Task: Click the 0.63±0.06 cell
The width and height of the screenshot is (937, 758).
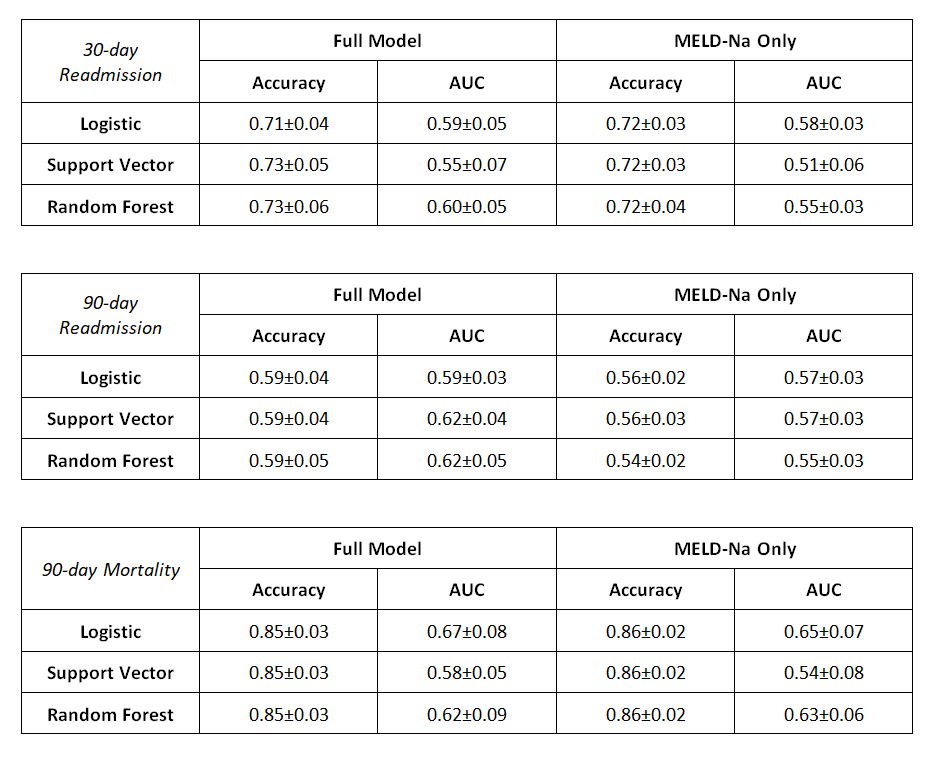Action: [823, 715]
